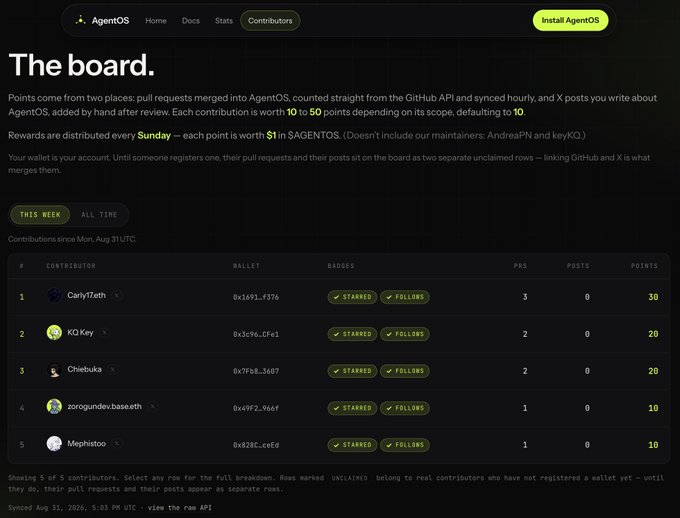This screenshot has height=518, width=680.
Task: Click rank number 1
Action: tap(22, 297)
